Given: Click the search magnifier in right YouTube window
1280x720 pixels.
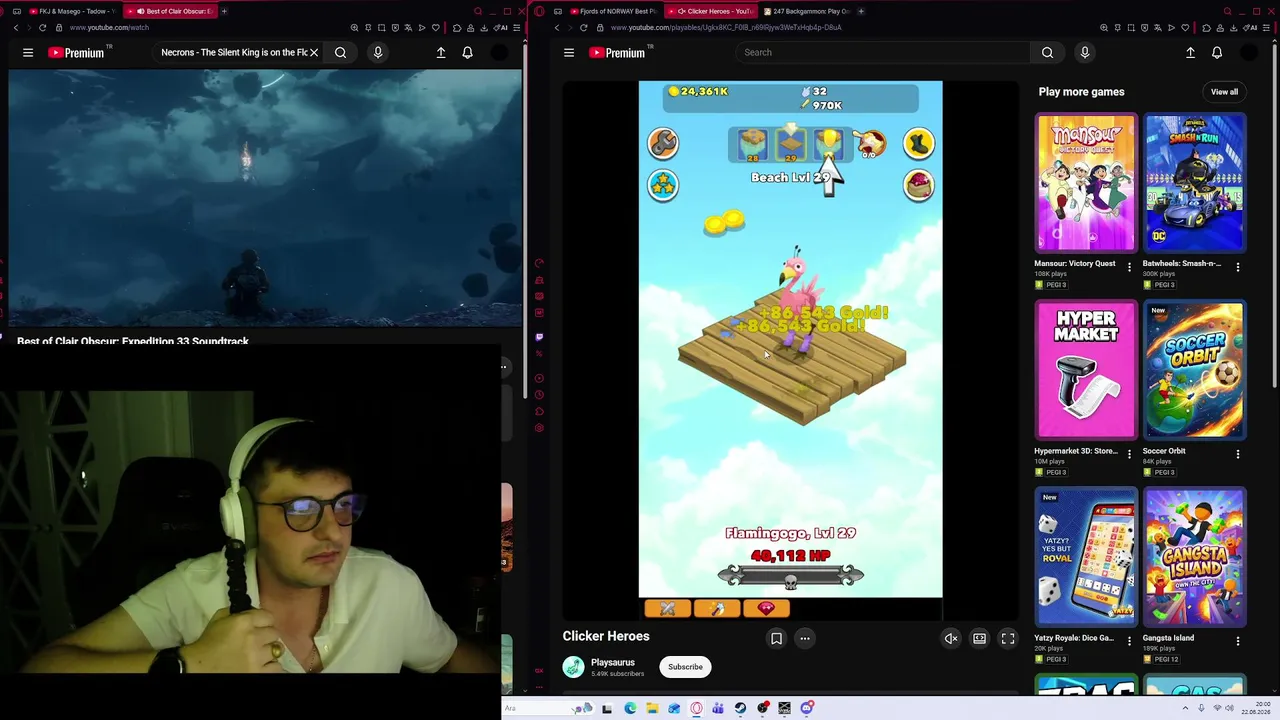Looking at the screenshot, I should coord(1047,52).
